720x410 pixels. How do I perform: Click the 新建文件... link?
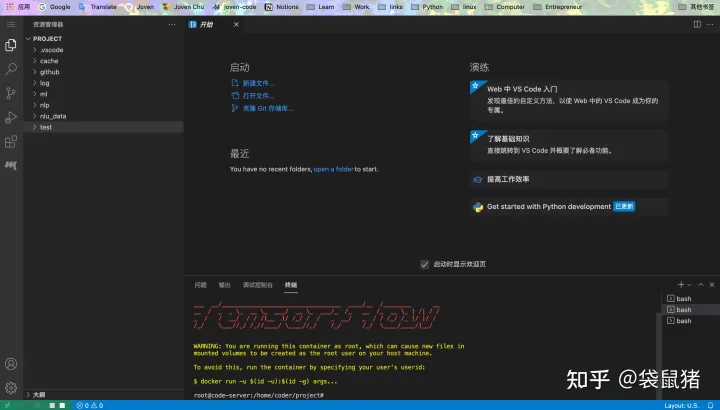[258, 83]
